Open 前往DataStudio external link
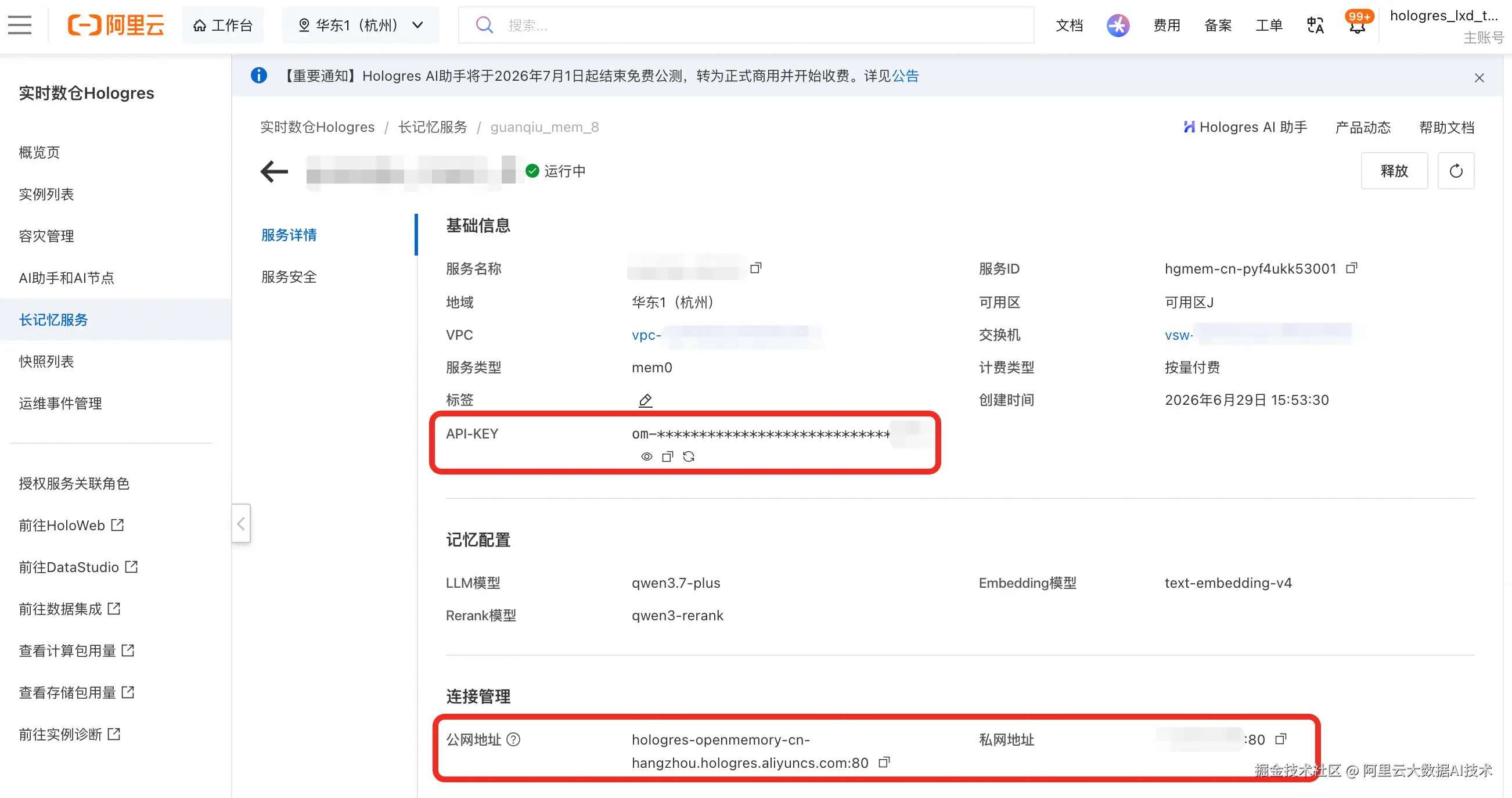Screen dimensions: 1512x798 78,566
